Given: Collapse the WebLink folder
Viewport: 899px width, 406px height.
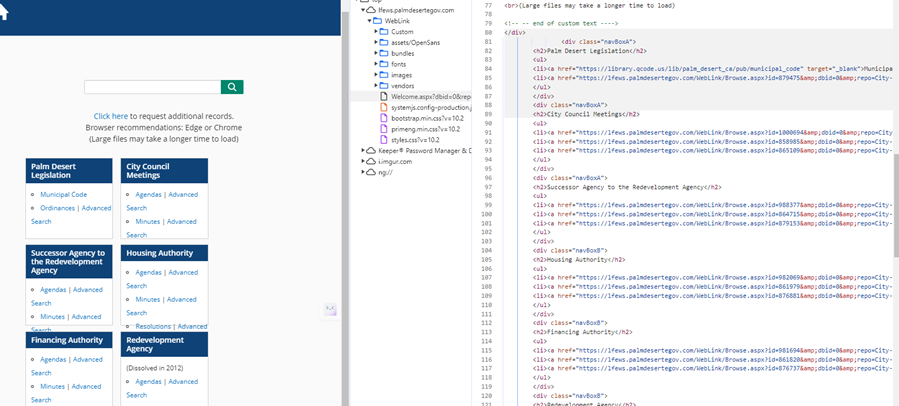Looking at the screenshot, I should coord(368,21).
